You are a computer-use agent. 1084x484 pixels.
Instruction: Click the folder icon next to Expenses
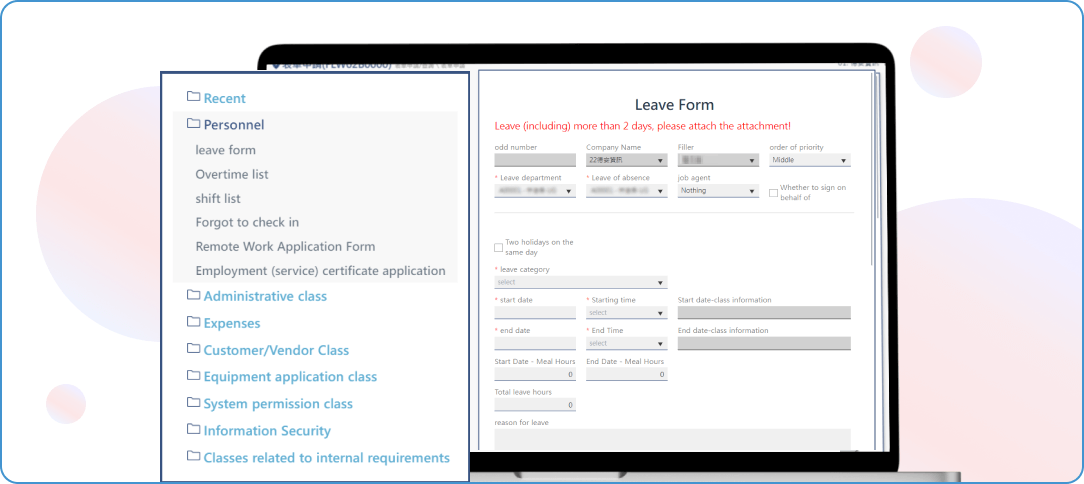193,322
